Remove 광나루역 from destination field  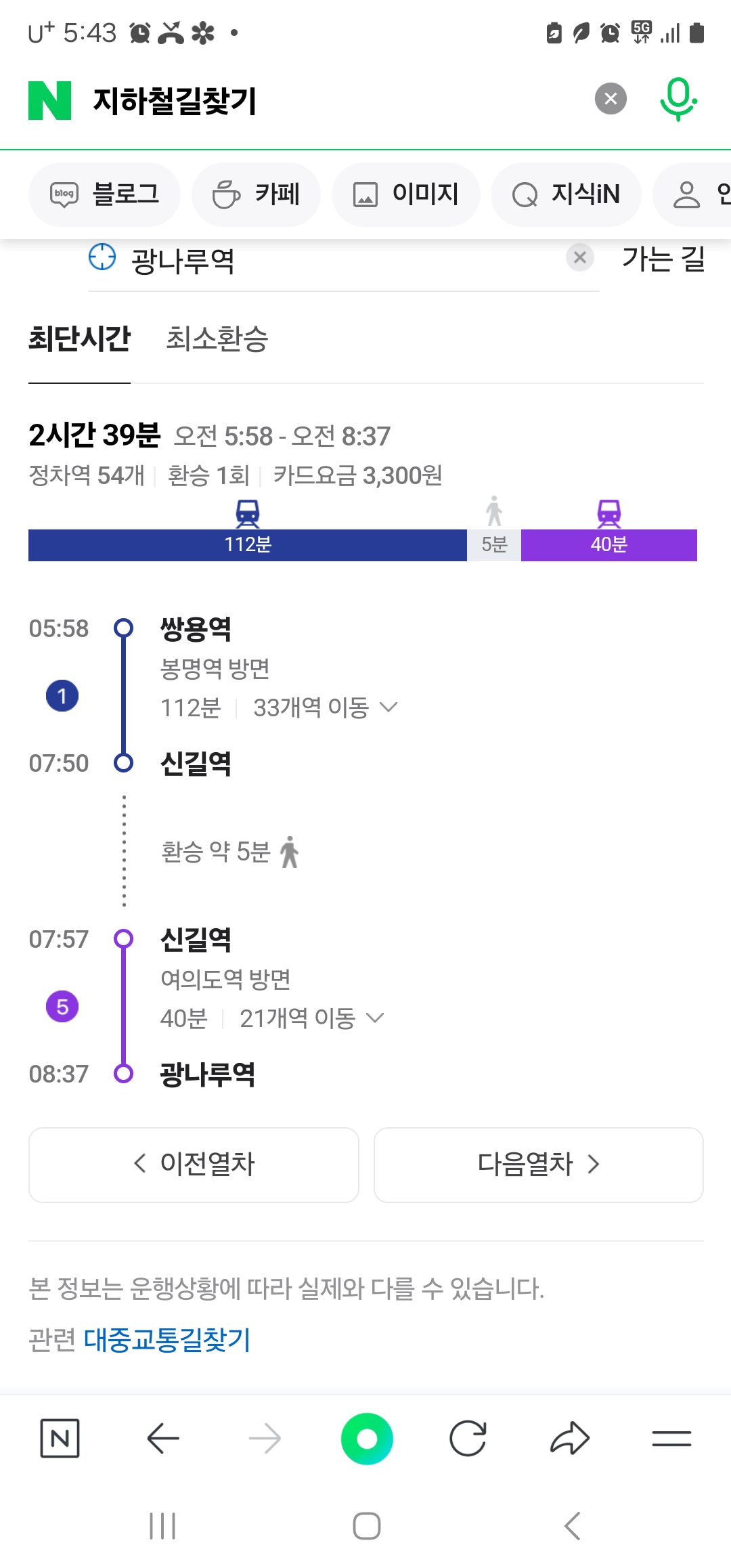580,257
